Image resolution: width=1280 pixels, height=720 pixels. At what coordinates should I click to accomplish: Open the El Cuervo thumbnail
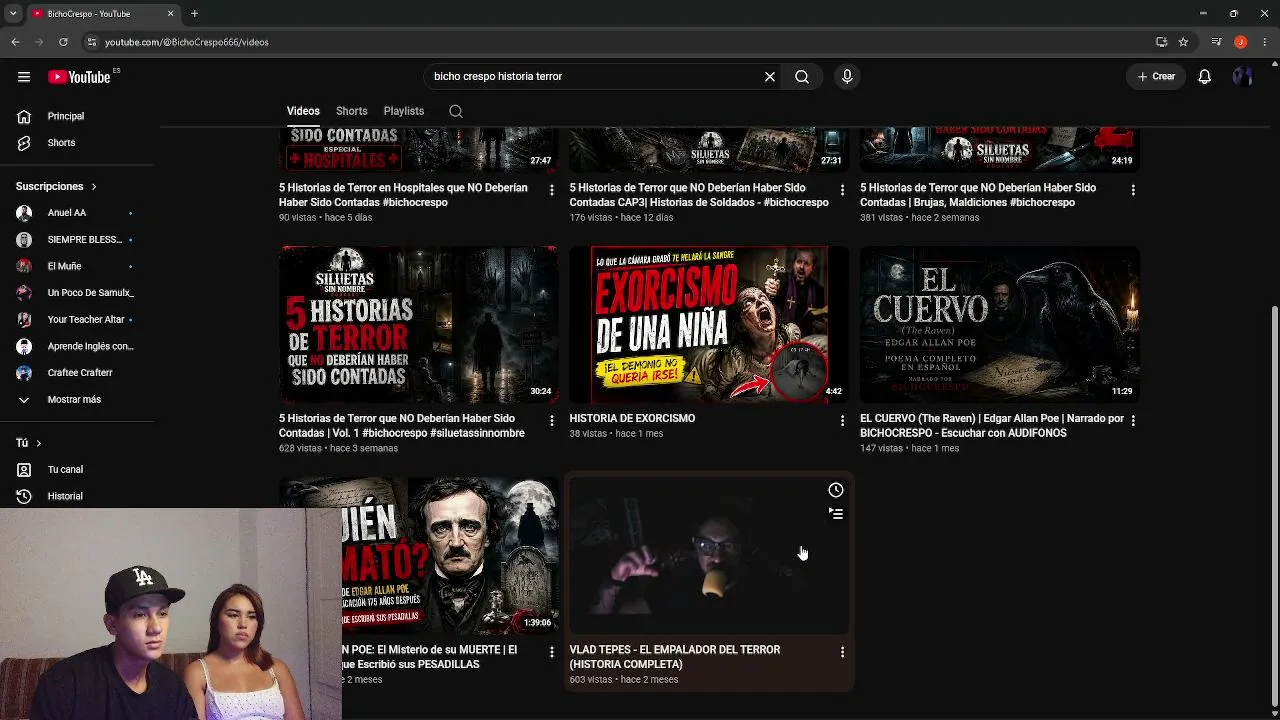coord(1000,325)
